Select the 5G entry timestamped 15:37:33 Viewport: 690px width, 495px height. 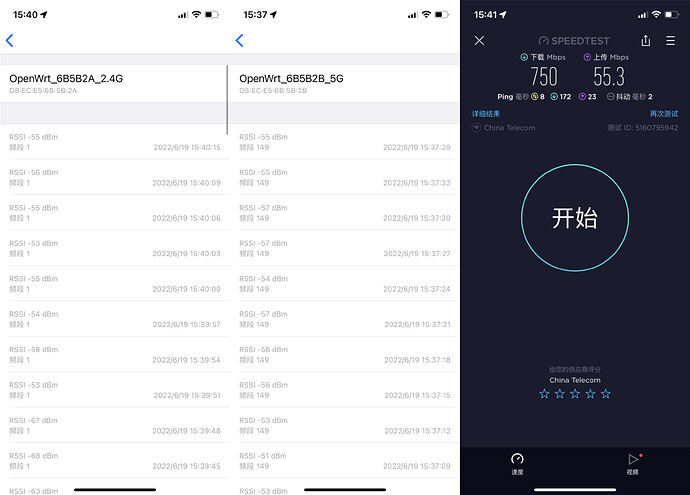point(345,177)
